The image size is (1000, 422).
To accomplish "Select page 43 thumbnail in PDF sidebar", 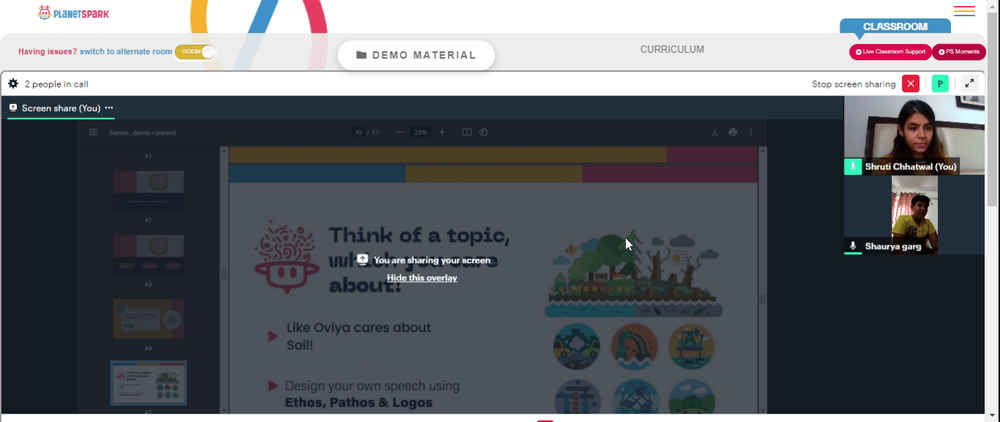I will pos(148,254).
